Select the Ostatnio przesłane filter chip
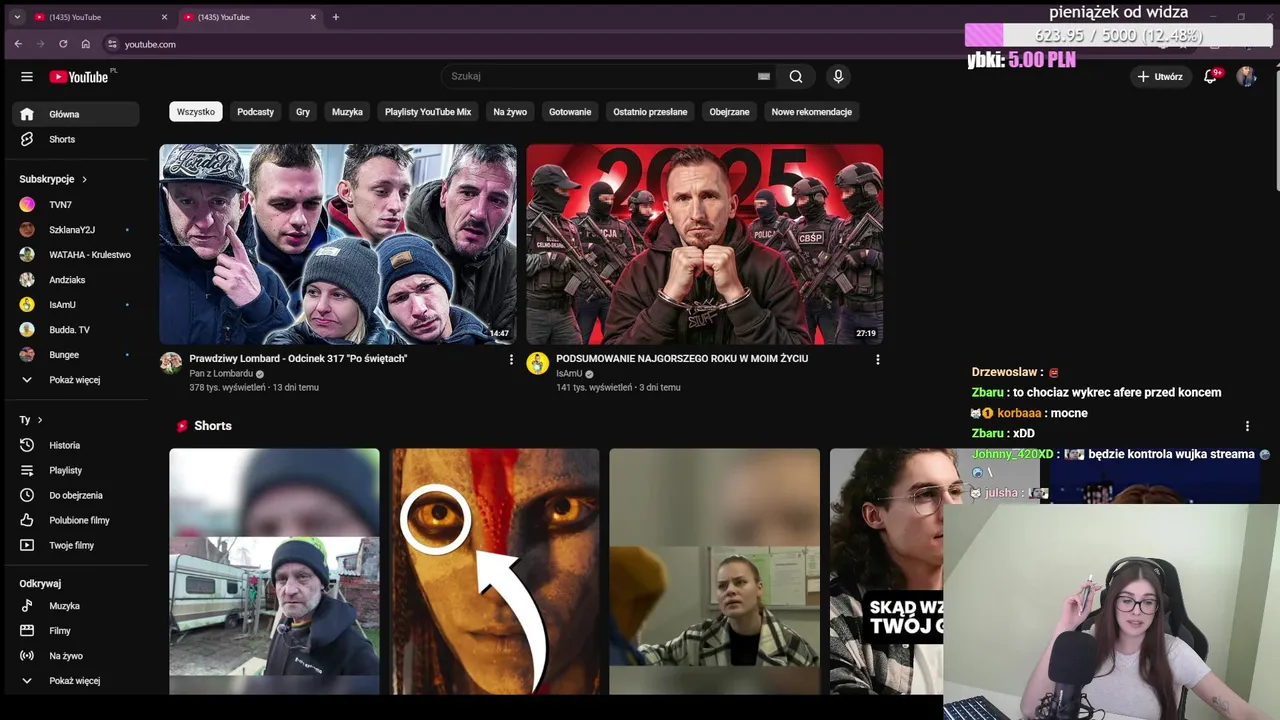 [x=650, y=112]
